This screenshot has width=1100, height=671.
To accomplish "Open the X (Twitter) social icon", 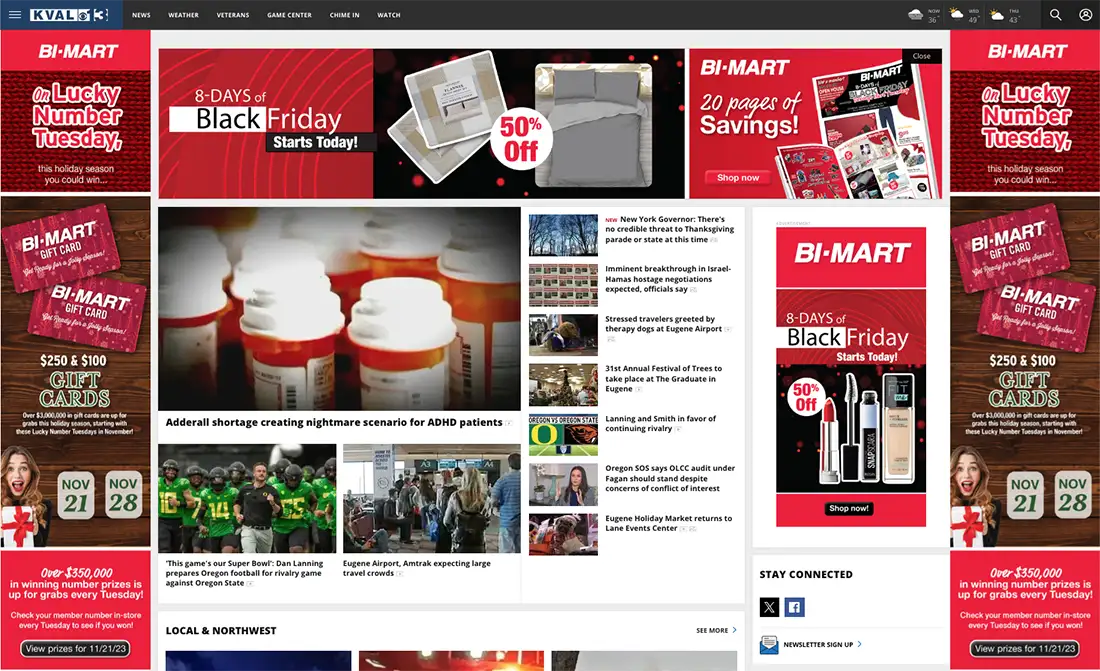I will (770, 607).
